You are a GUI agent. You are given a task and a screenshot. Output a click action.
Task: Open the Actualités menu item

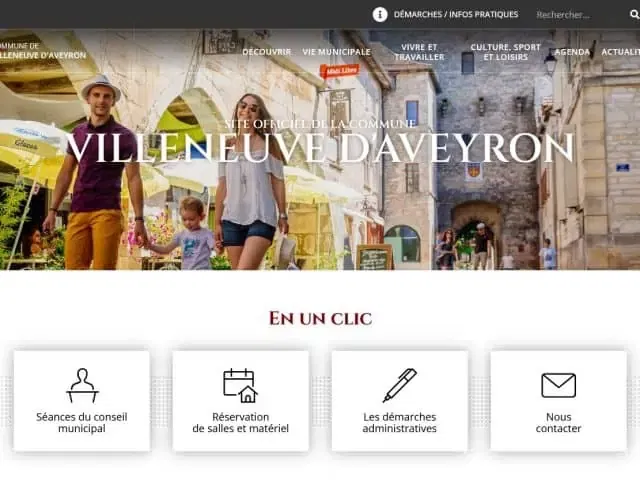(x=620, y=52)
